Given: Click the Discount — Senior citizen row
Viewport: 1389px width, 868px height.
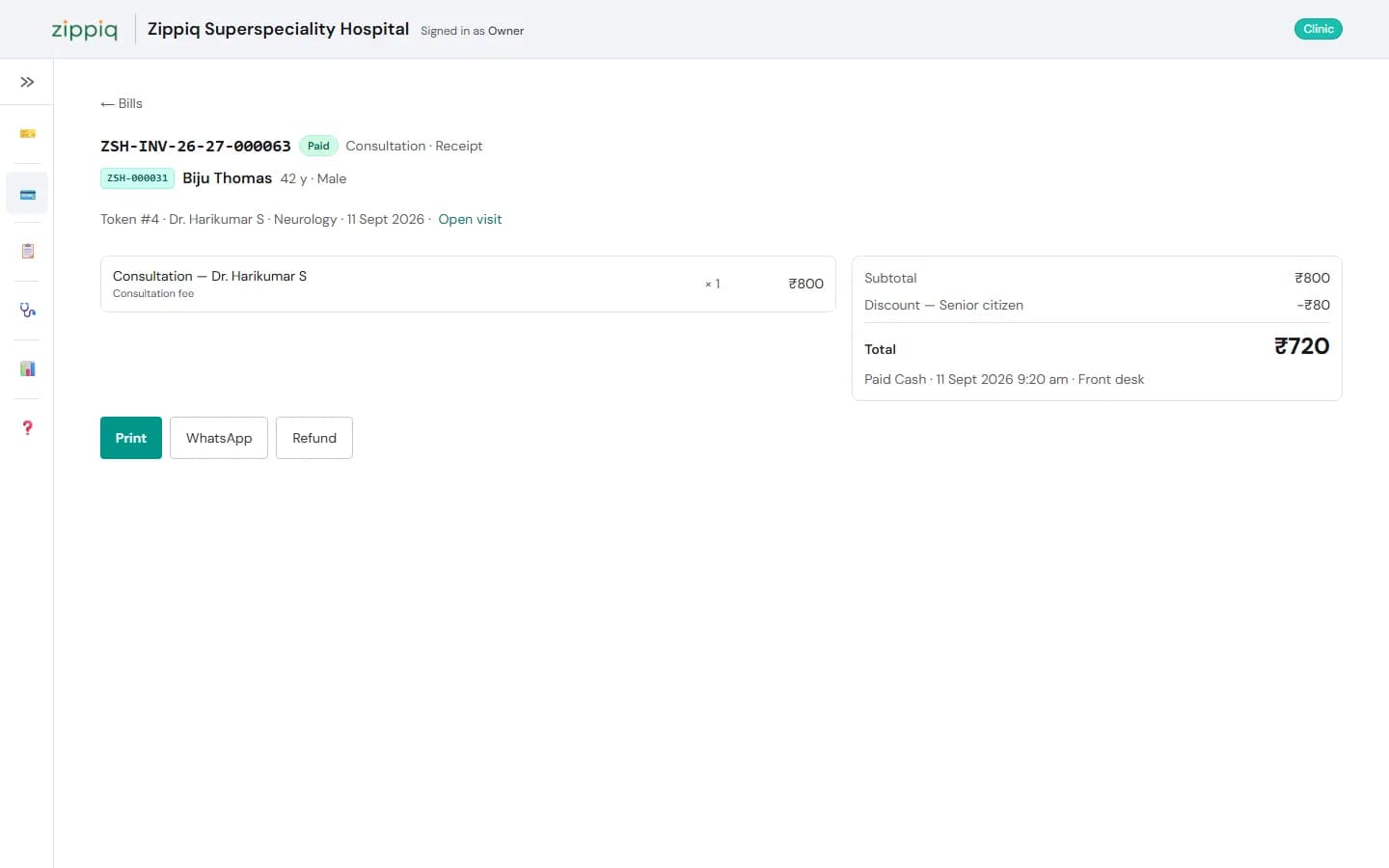Looking at the screenshot, I should pos(1097,305).
